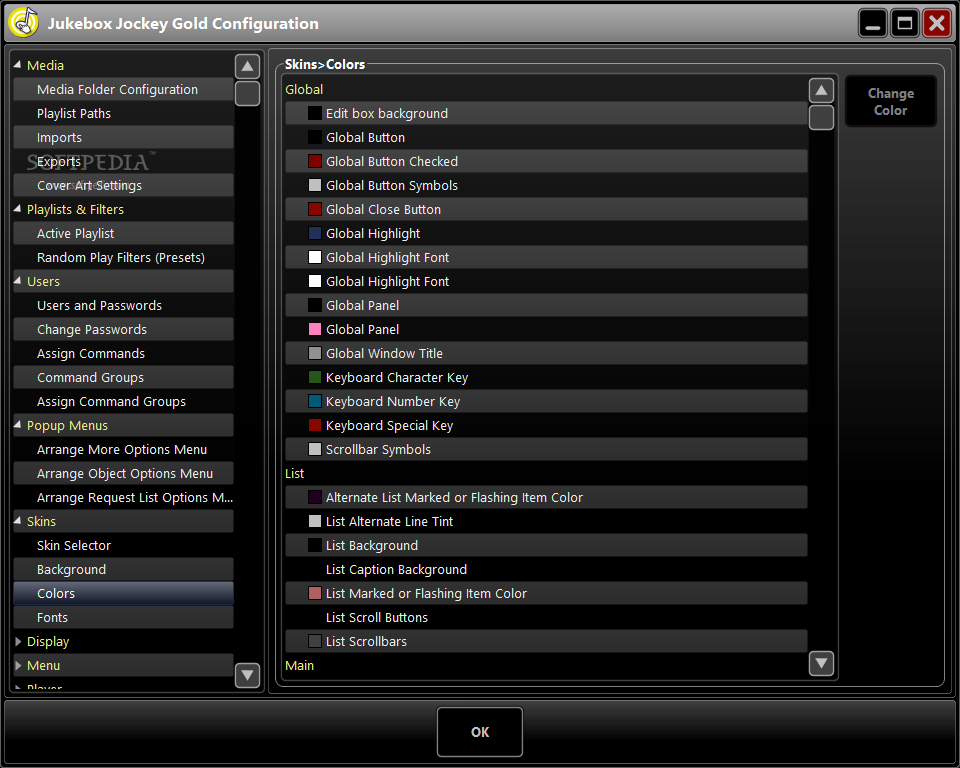Viewport: 960px width, 768px height.
Task: Open Random Play Filters (Presets)
Action: (x=123, y=257)
